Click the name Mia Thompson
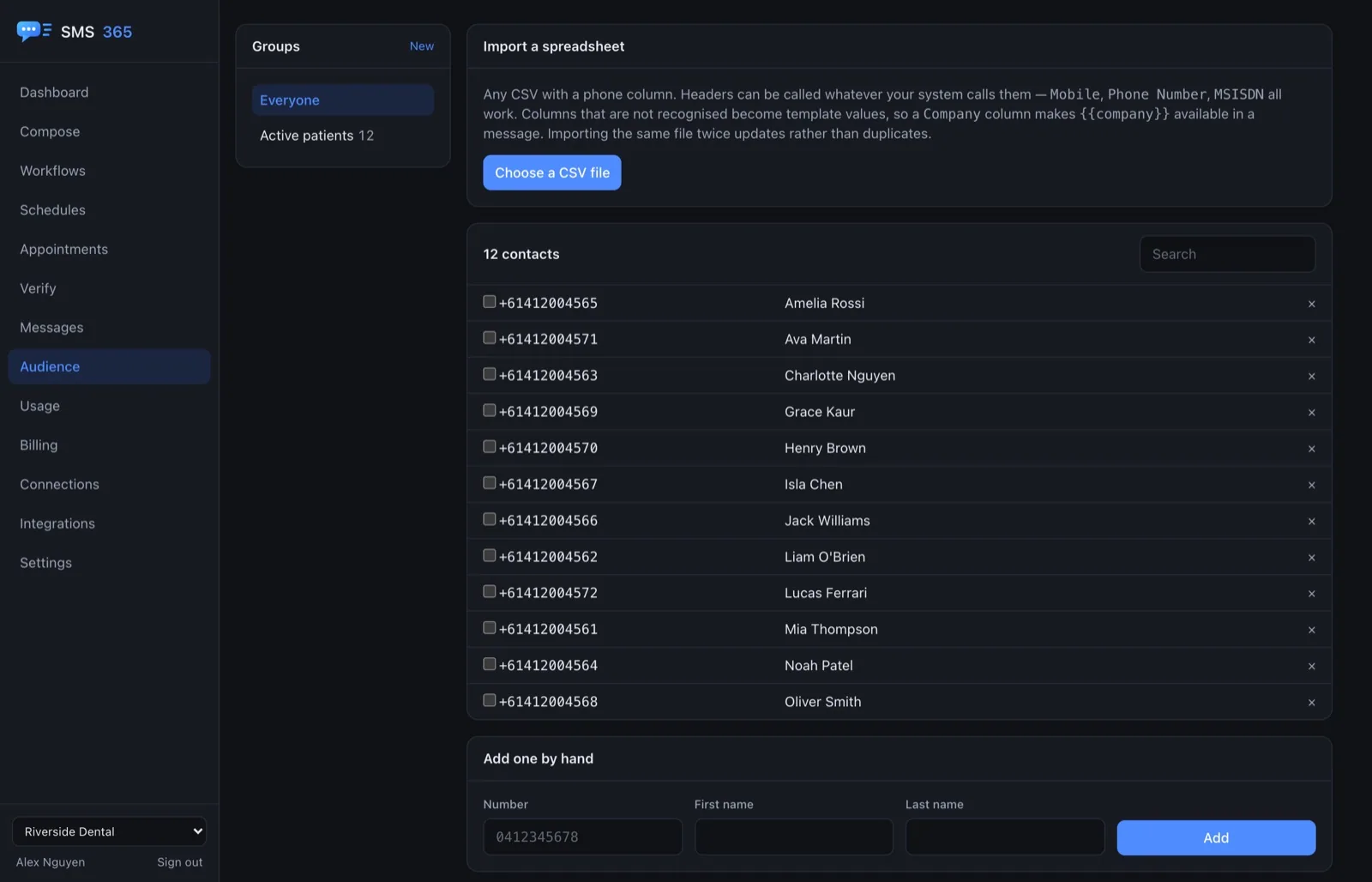1372x882 pixels. coord(831,629)
